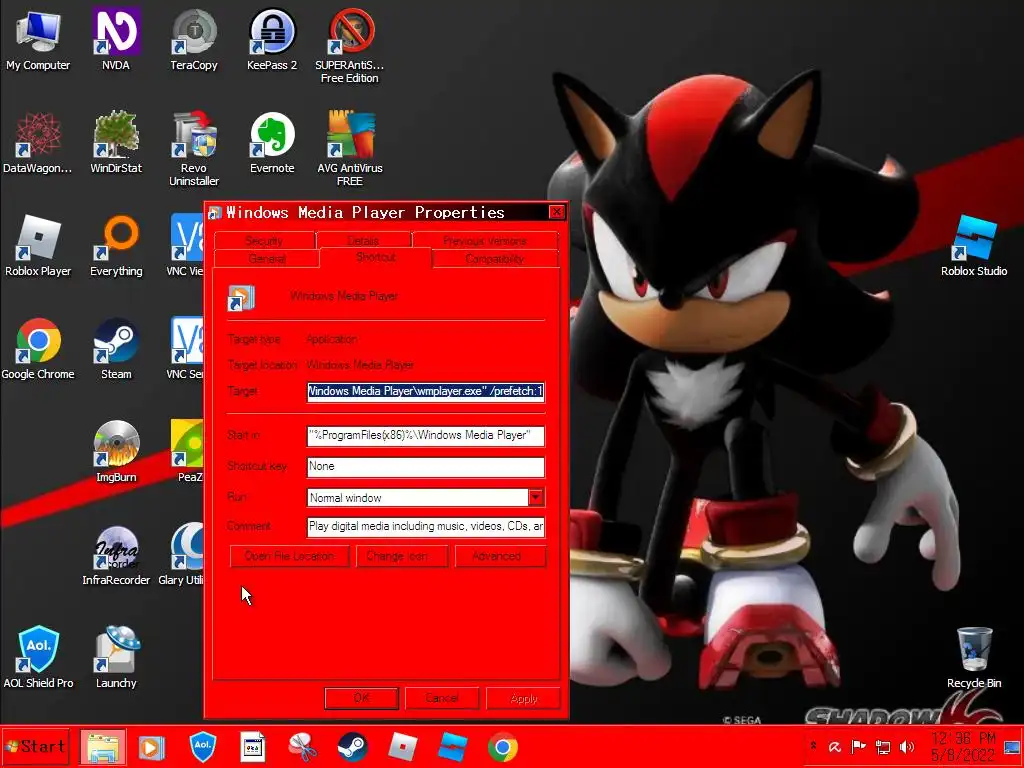Click the Change Icon button
The height and width of the screenshot is (768, 1024).
pyautogui.click(x=402, y=556)
